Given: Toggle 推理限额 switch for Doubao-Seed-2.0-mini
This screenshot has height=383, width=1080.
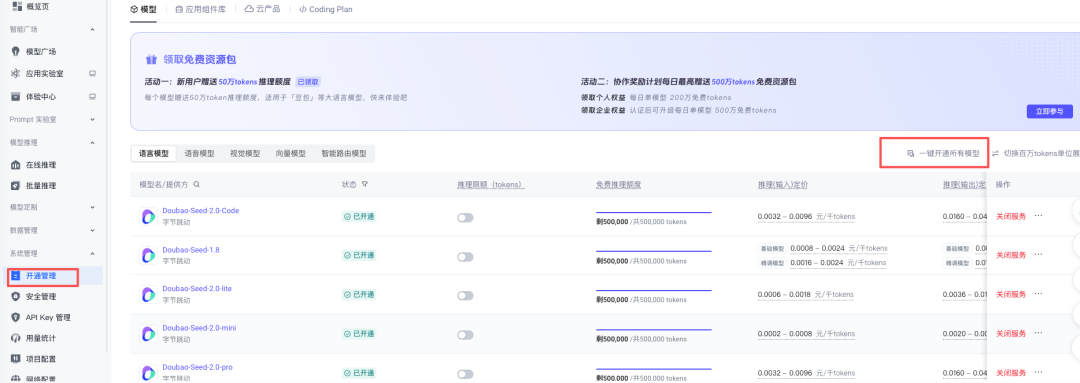Looking at the screenshot, I should tap(465, 335).
